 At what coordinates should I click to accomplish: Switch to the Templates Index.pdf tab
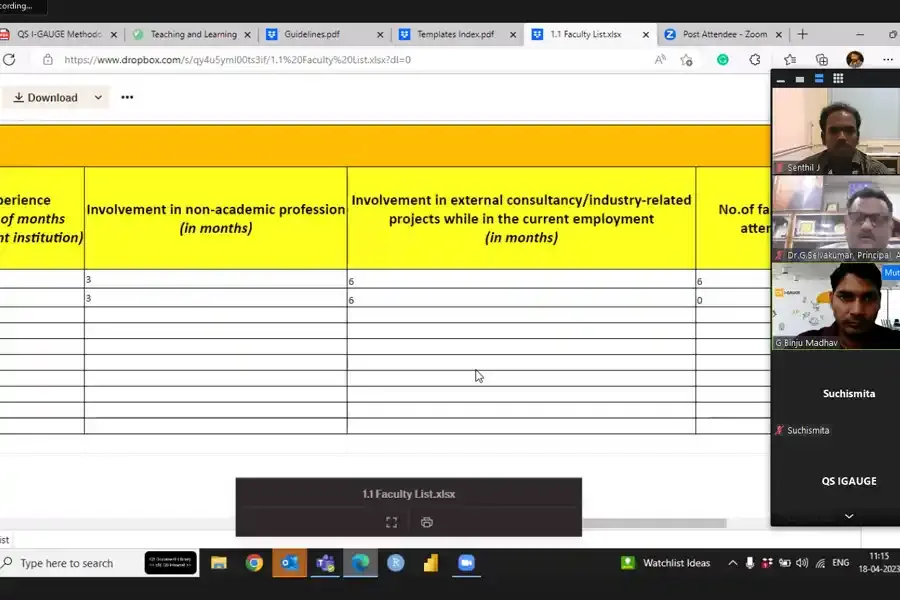tap(454, 34)
